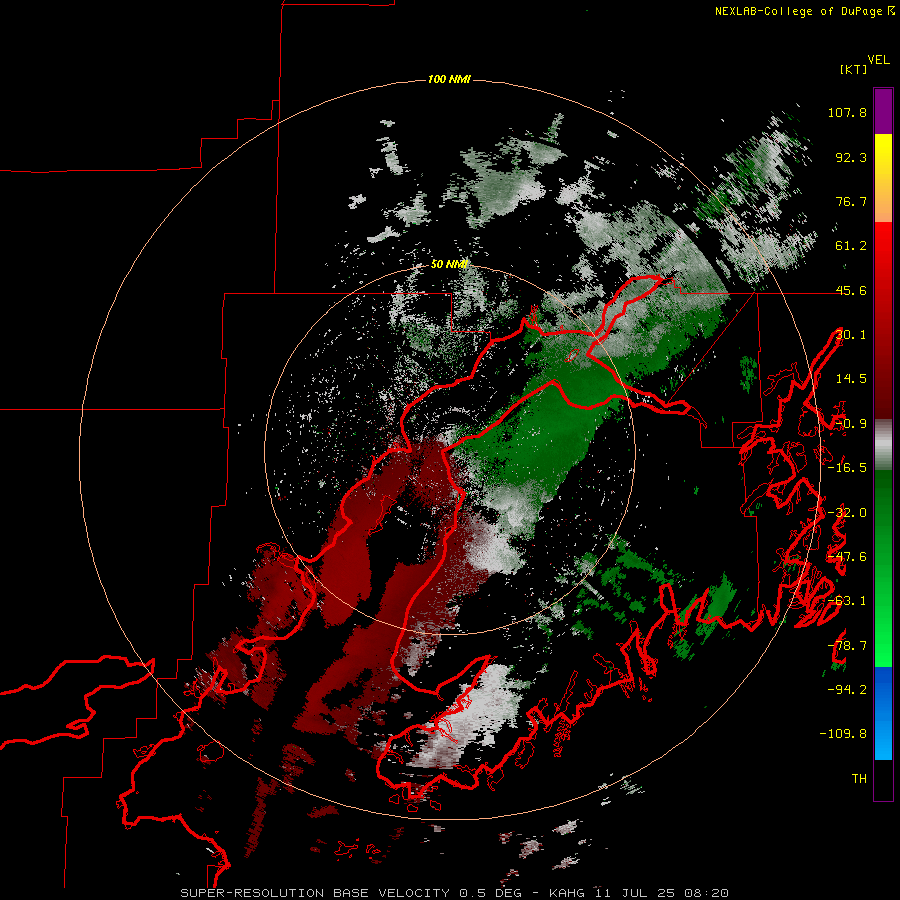Click the 100 NMI range ring label

(x=449, y=79)
